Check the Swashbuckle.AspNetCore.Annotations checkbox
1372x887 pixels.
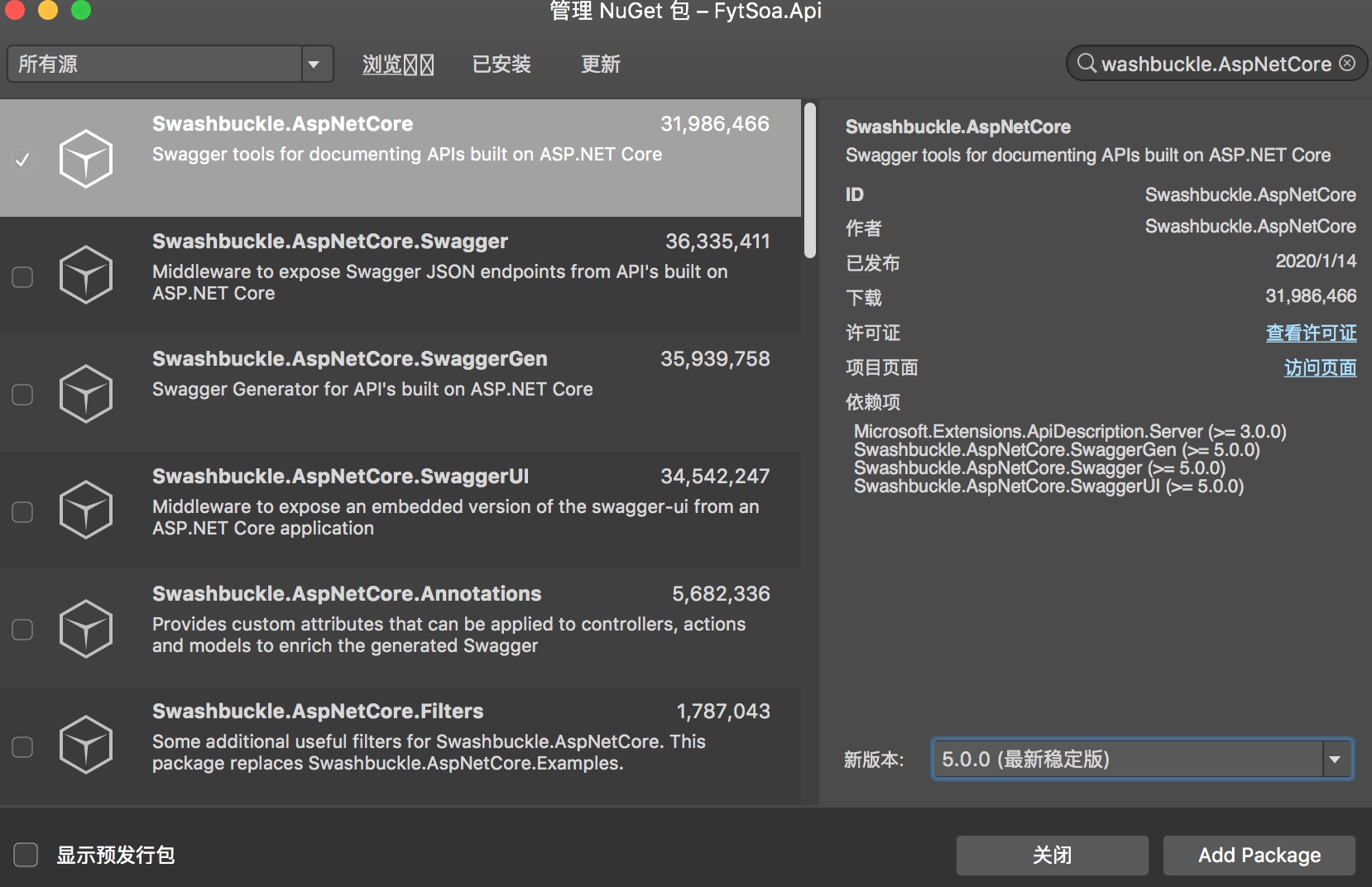(23, 629)
